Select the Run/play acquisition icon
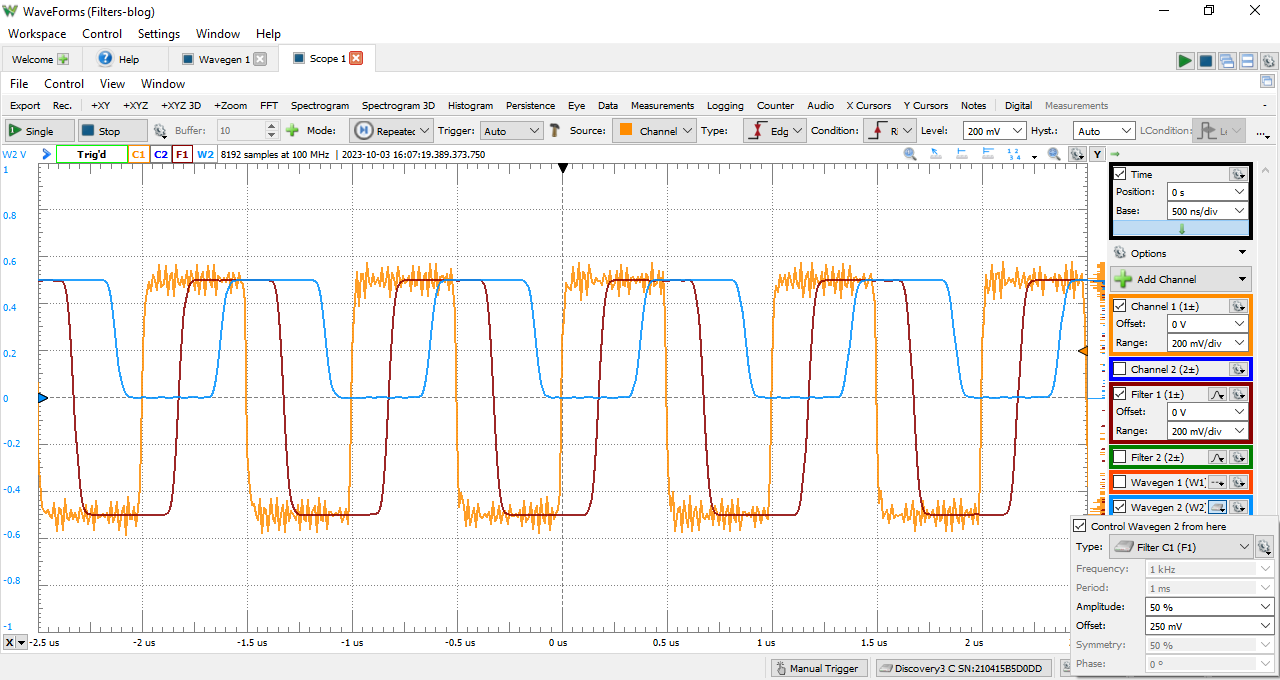This screenshot has height=680, width=1280. pos(1184,60)
